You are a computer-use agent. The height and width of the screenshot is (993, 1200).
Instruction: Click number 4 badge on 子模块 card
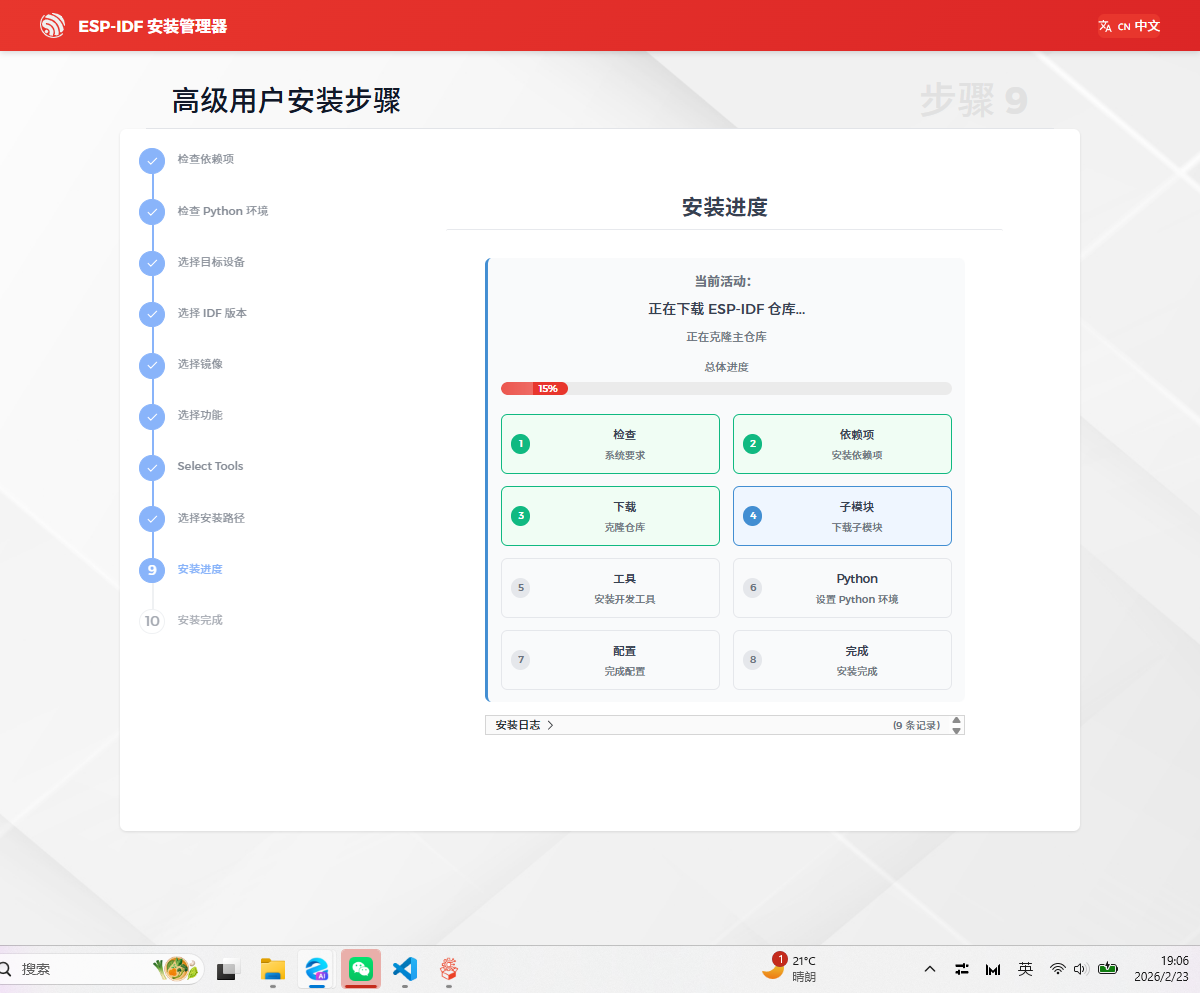(753, 516)
